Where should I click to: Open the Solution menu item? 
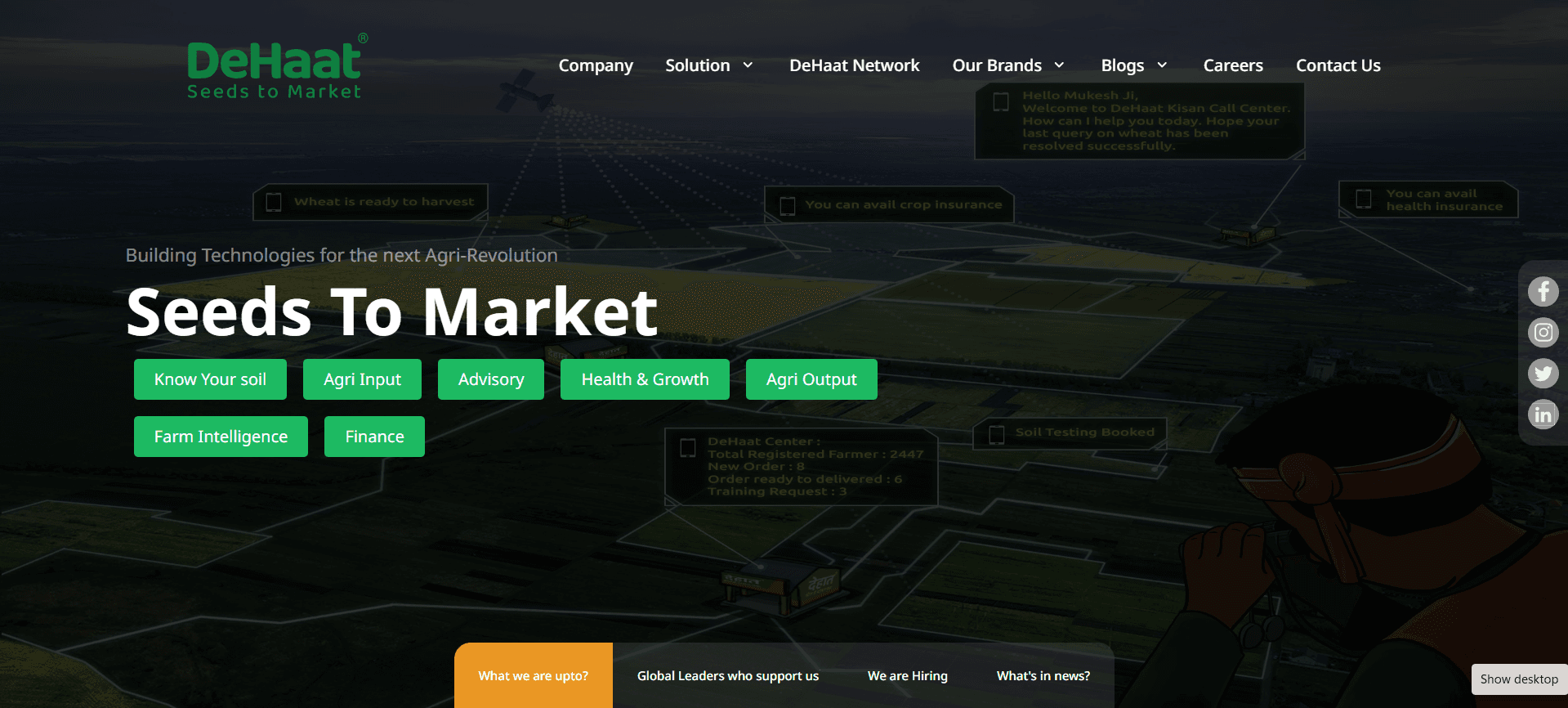[697, 65]
